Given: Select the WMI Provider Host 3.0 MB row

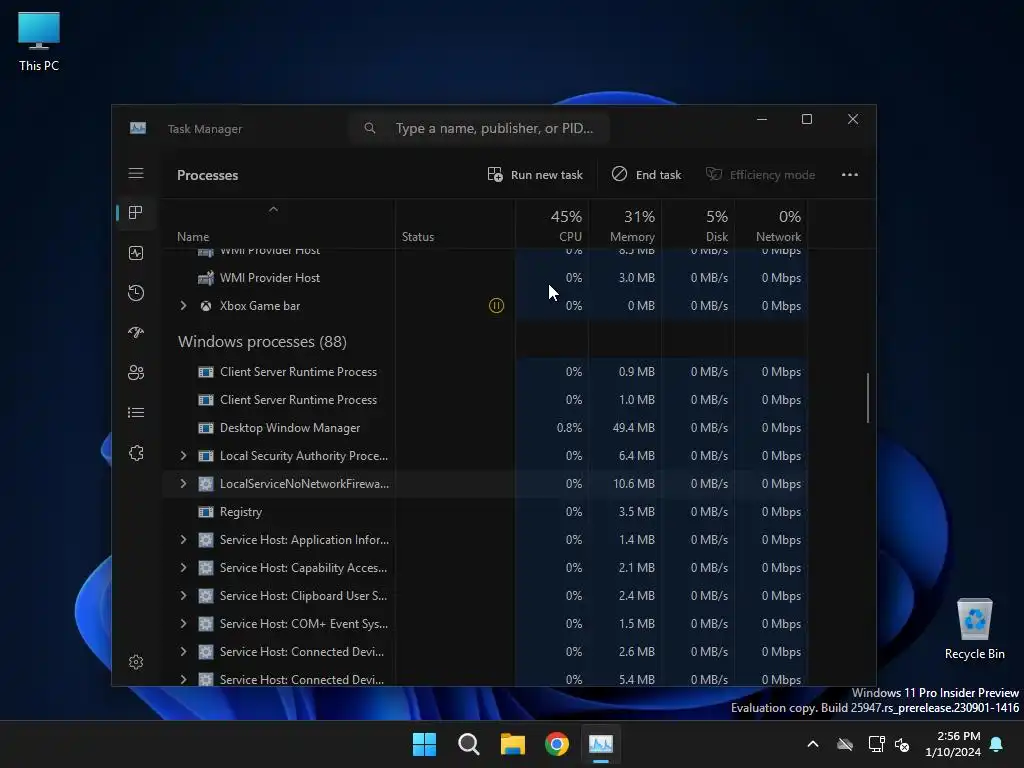Looking at the screenshot, I should point(485,278).
